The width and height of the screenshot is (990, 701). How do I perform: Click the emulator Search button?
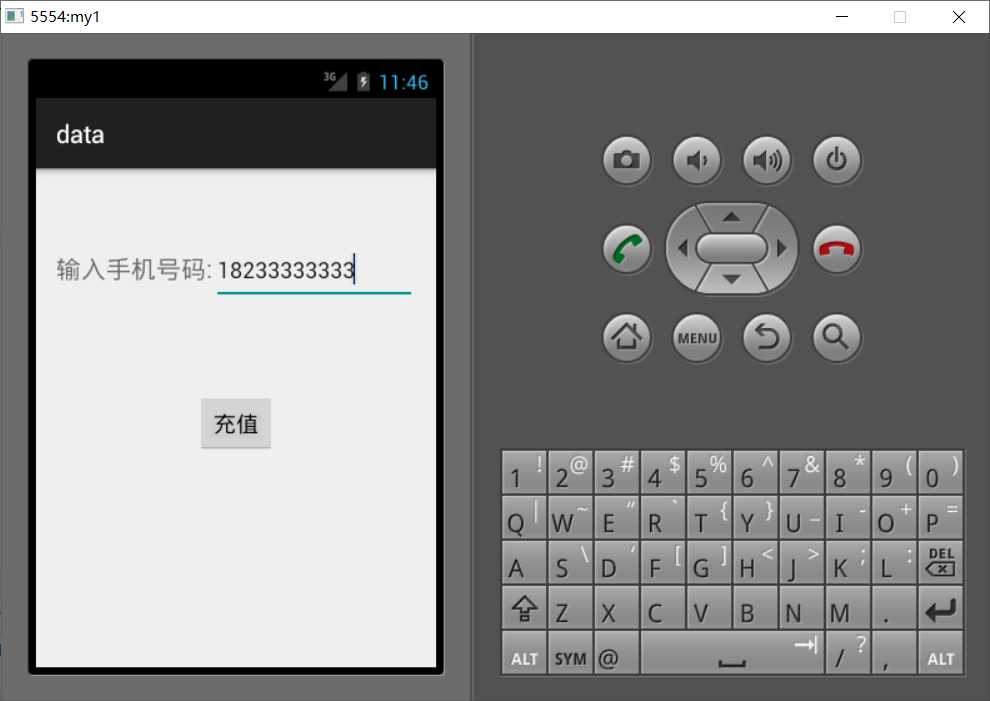(837, 338)
